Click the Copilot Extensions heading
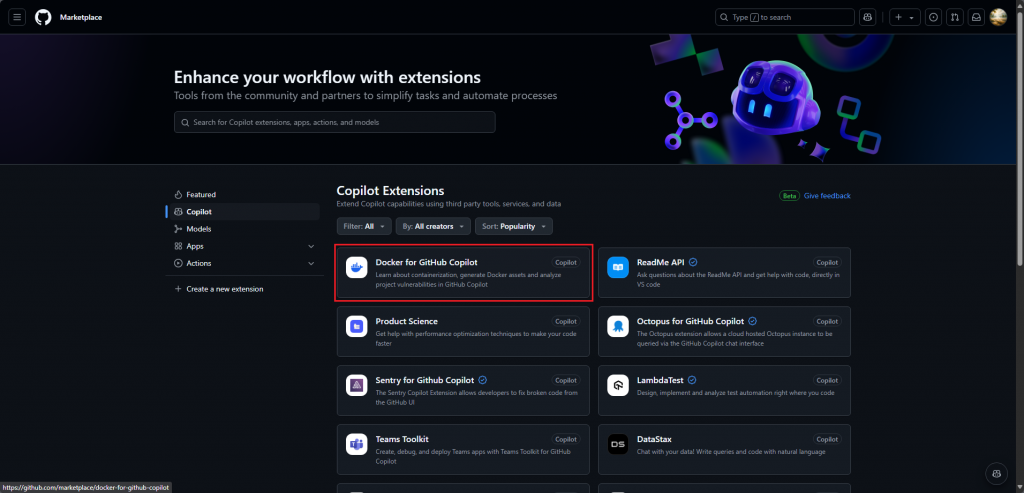This screenshot has width=1024, height=493. click(x=391, y=191)
